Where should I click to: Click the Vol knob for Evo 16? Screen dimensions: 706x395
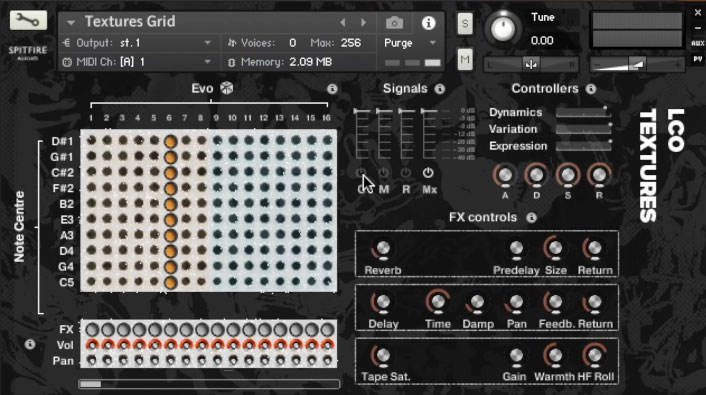point(327,345)
